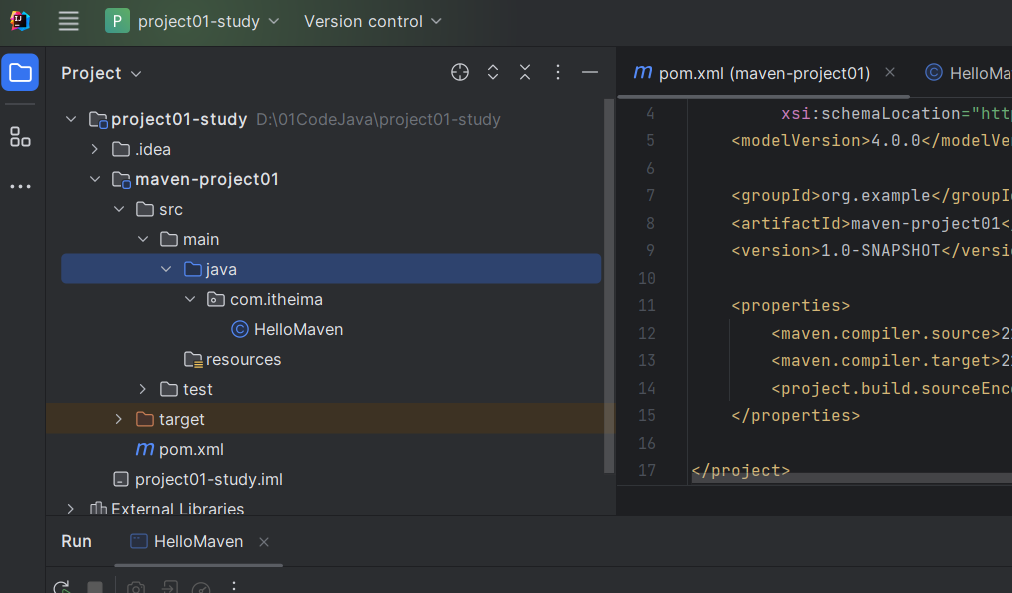Click line number 11 in the gutter
1012x593 pixels.
(x=647, y=305)
